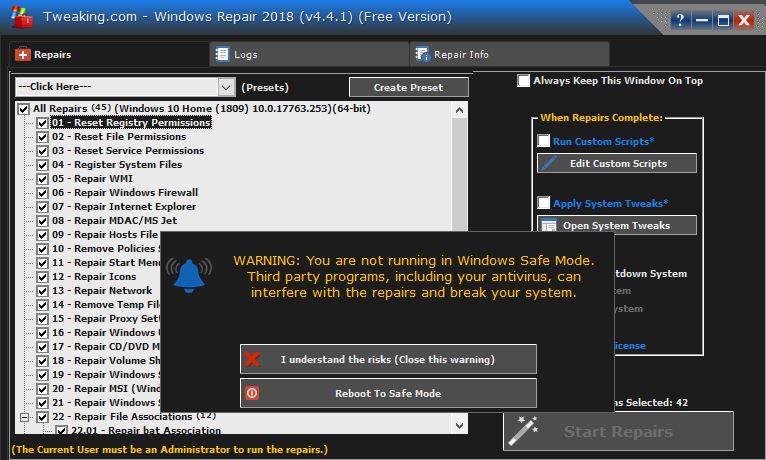Screen dimensions: 766x460
Task: Click the red power icon on Reboot button
Action: (252, 393)
